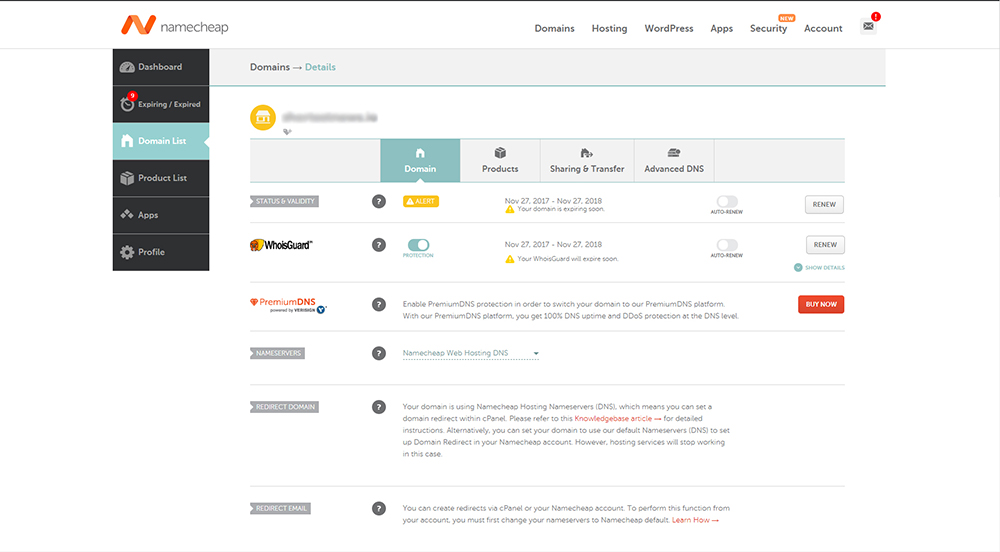1000x552 pixels.
Task: Open the Nameservers dropdown
Action: 471,353
